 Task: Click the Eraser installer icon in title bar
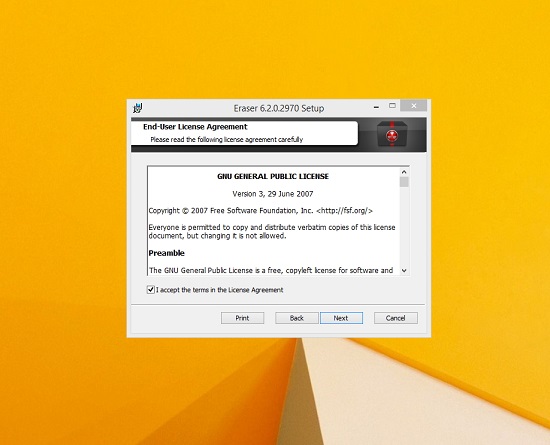click(x=138, y=108)
